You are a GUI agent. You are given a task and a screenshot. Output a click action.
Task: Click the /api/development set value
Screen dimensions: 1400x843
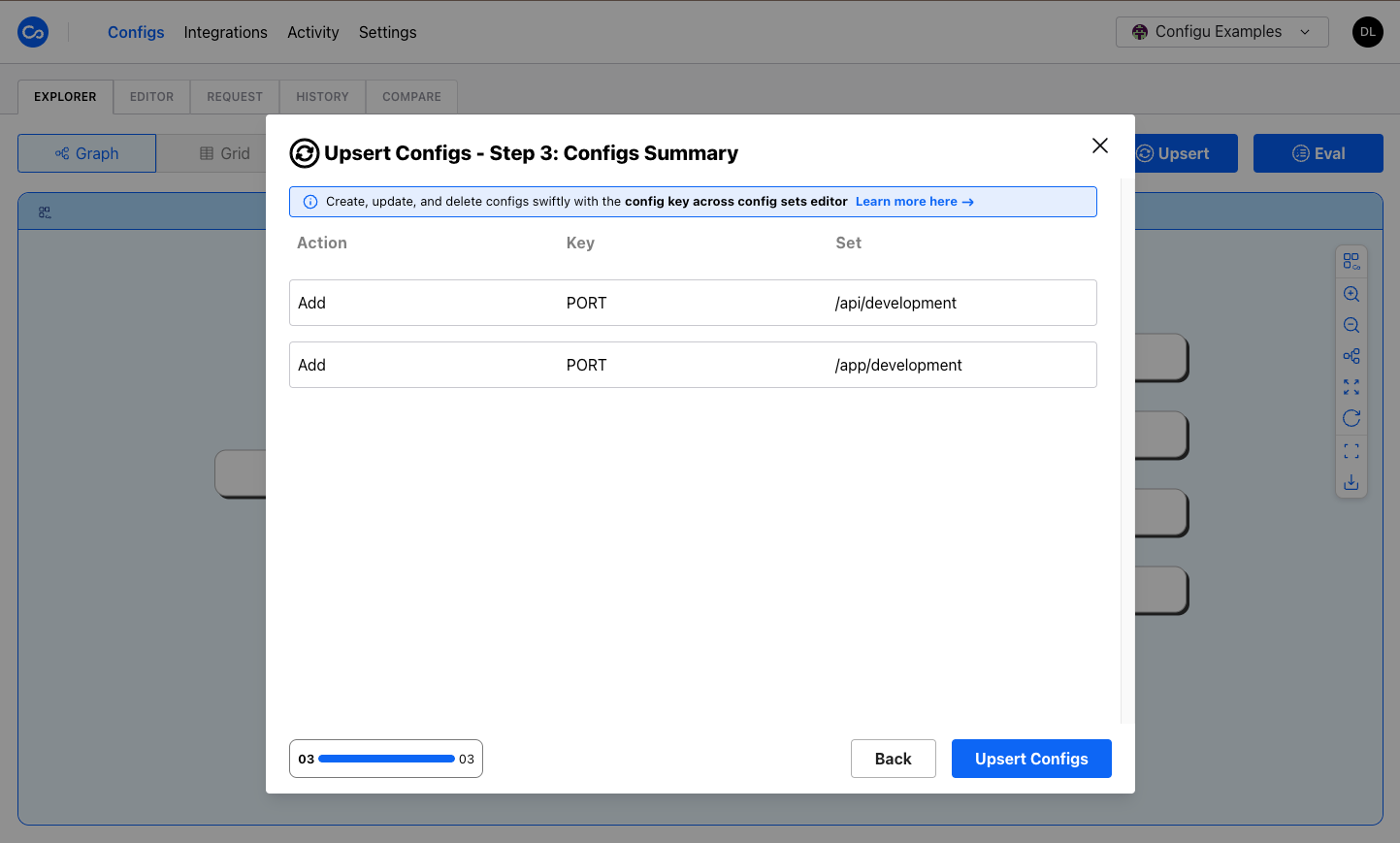click(895, 303)
